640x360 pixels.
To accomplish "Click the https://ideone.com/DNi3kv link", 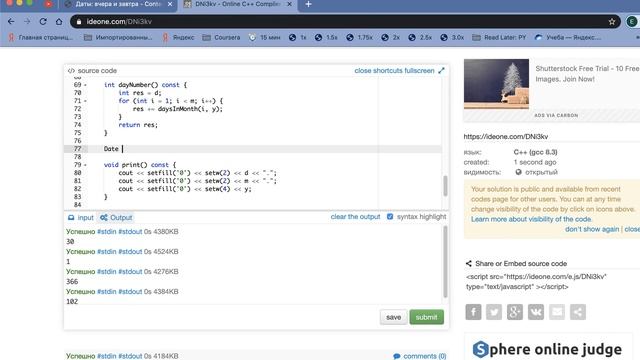I will [x=506, y=137].
